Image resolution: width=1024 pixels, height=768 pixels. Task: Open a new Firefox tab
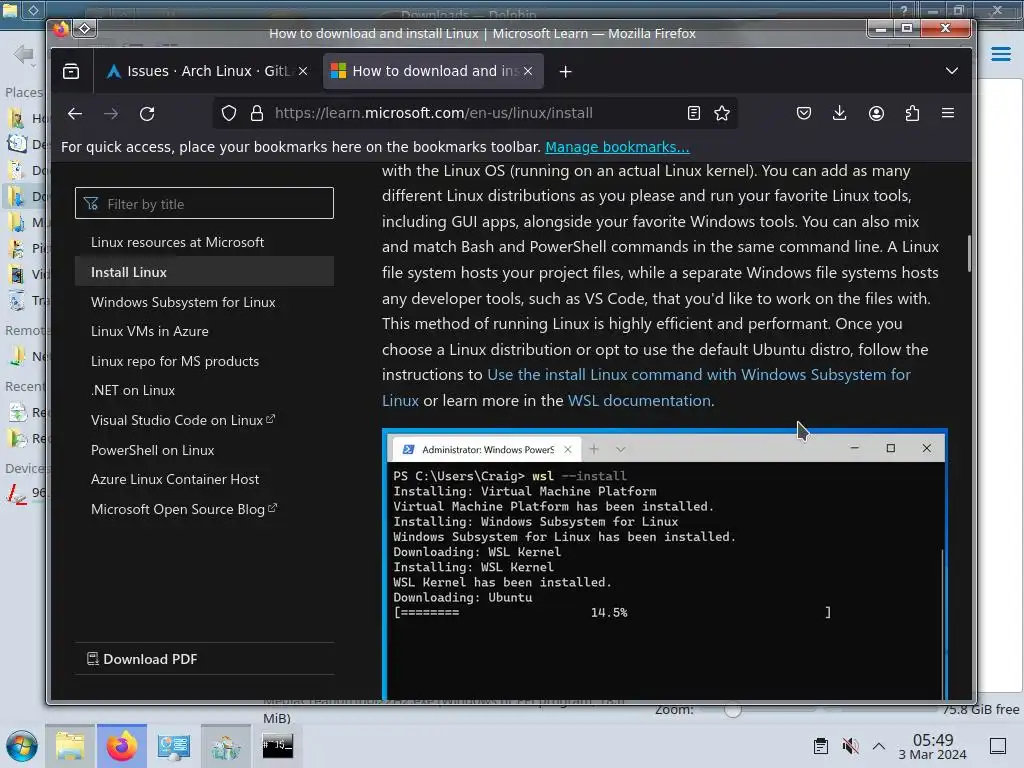(566, 72)
